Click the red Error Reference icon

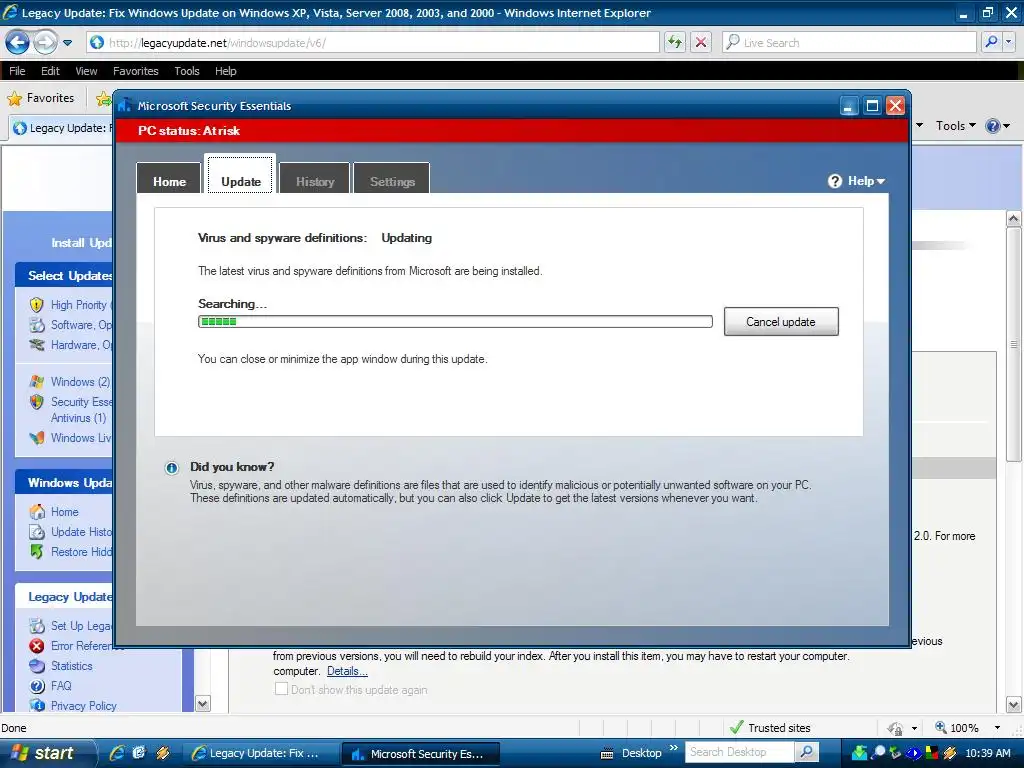(x=37, y=646)
